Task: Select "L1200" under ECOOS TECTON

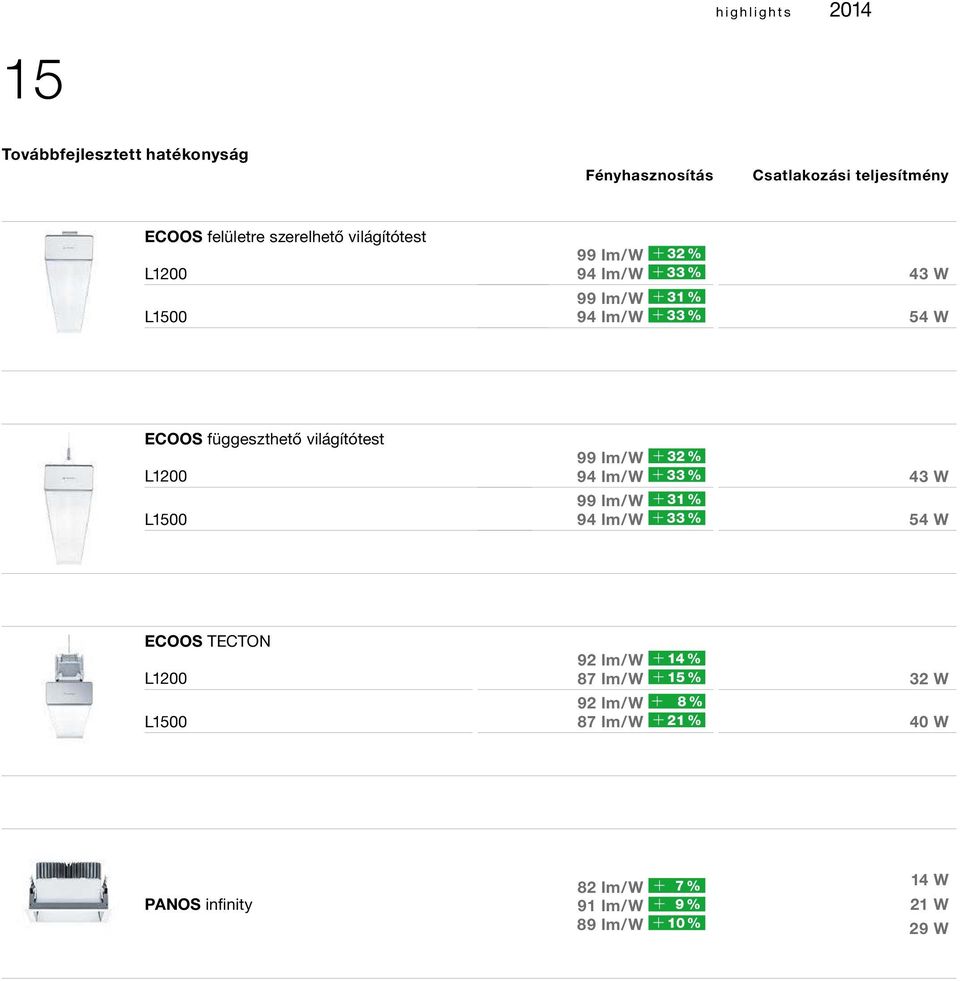Action: pos(166,679)
